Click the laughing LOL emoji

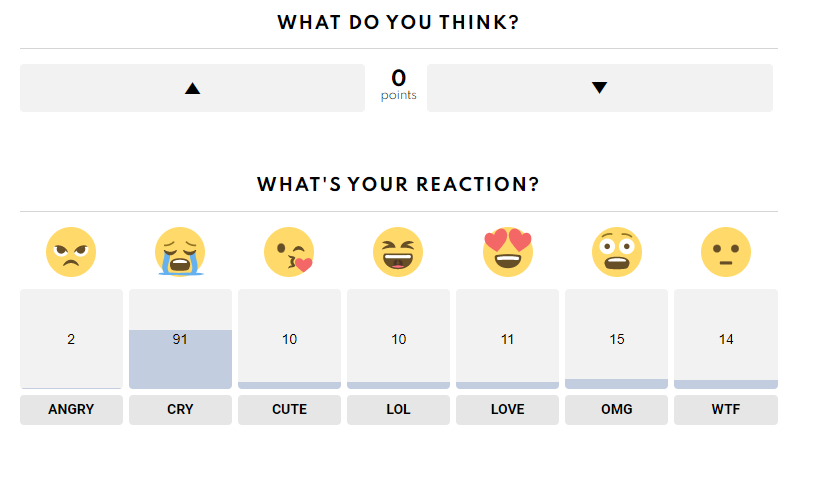(398, 251)
